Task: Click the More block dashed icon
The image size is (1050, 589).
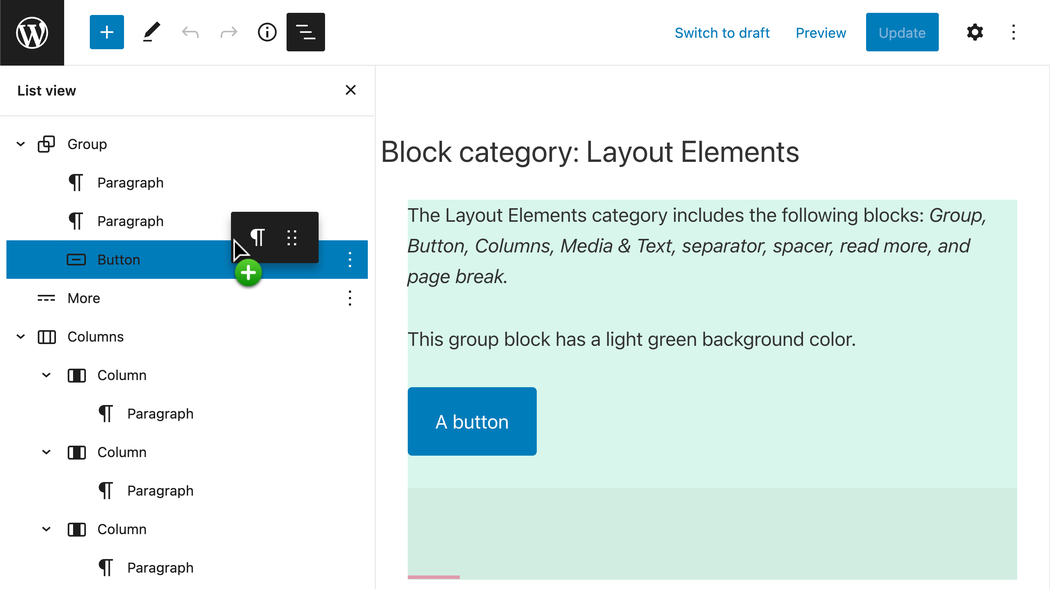Action: click(x=46, y=298)
